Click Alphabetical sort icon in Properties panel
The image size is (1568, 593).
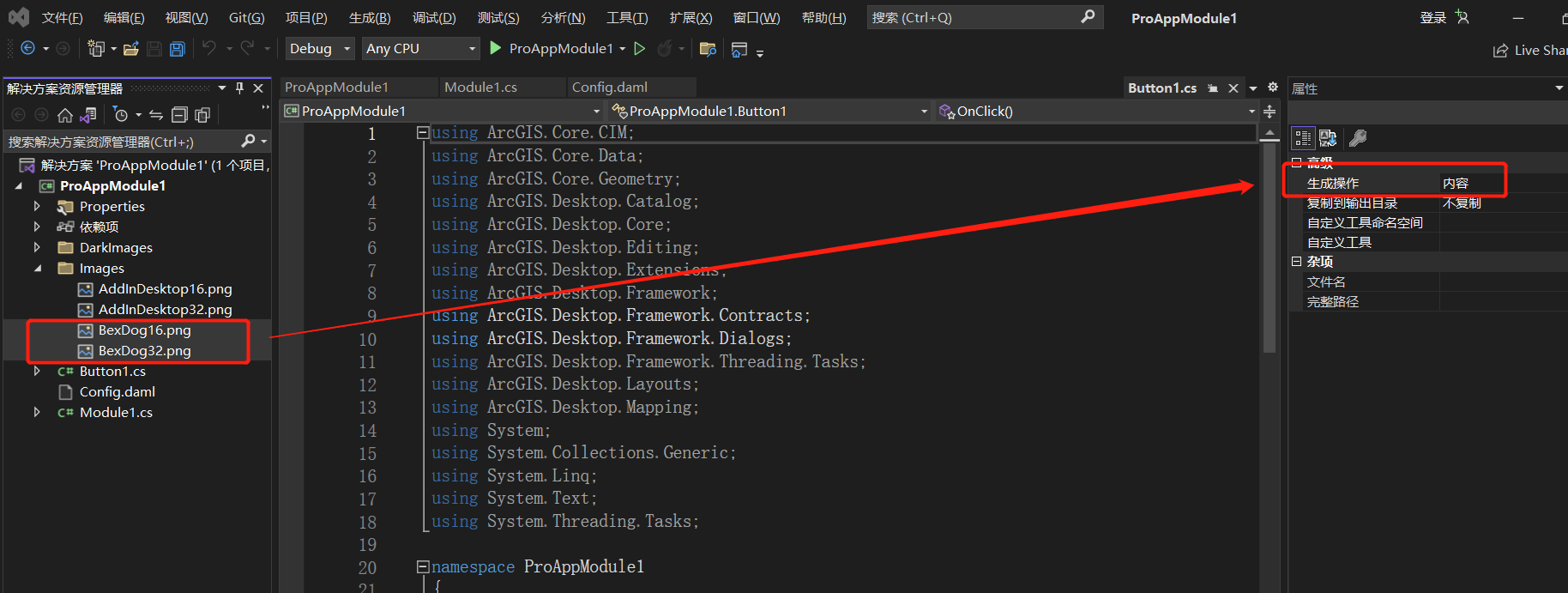coord(1328,138)
